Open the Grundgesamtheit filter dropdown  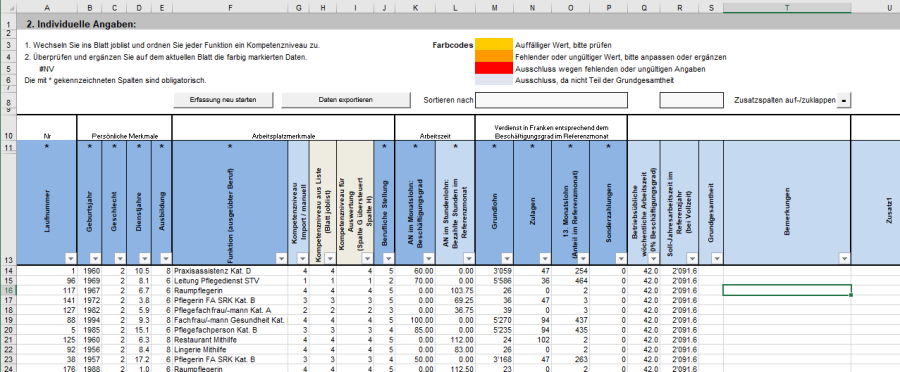tap(717, 258)
